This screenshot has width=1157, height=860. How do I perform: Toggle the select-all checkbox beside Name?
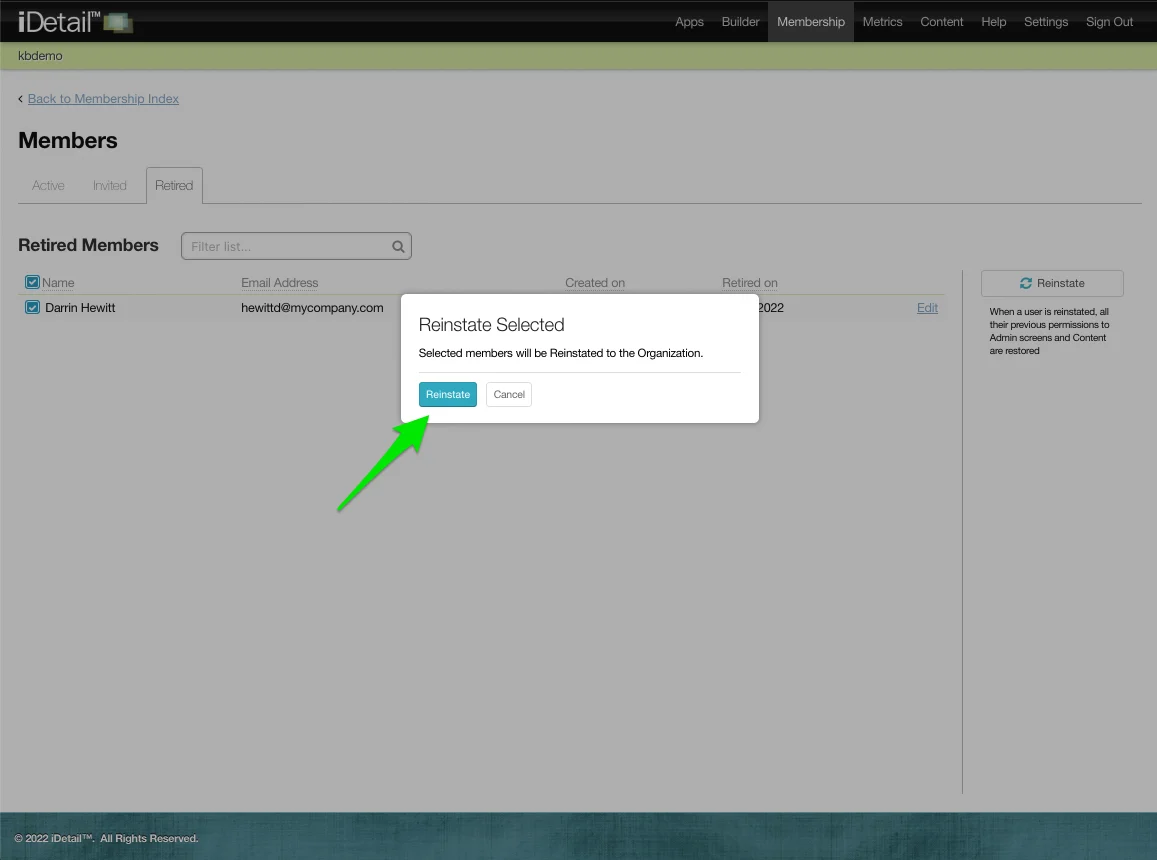32,283
